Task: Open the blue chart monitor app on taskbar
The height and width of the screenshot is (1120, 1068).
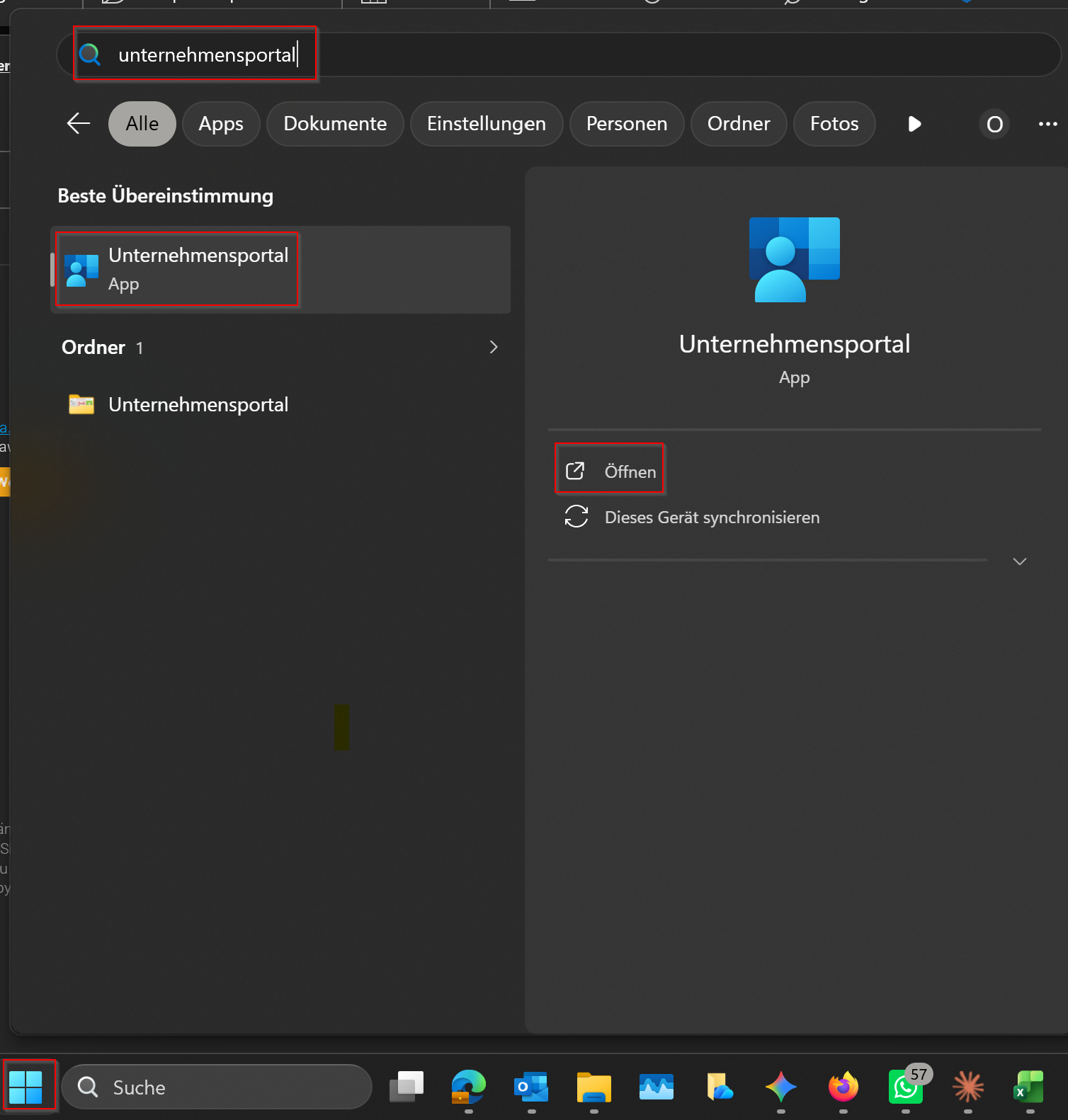Action: click(657, 1087)
